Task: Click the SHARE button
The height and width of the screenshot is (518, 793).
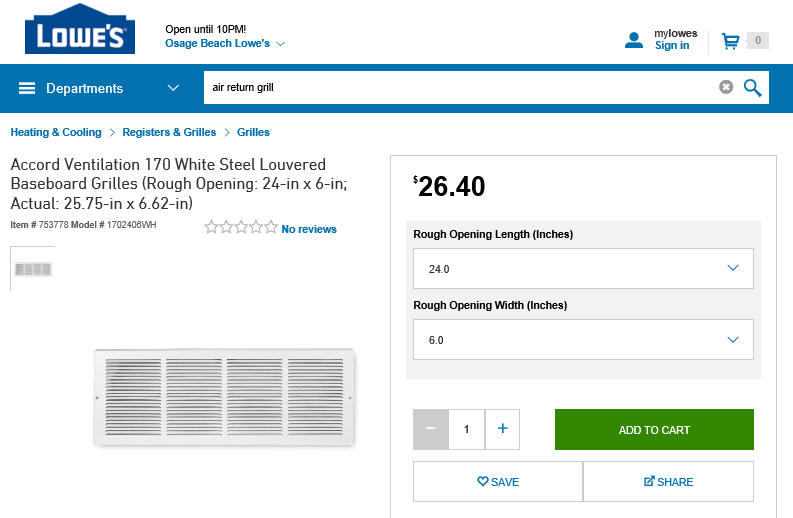Action: (x=668, y=482)
